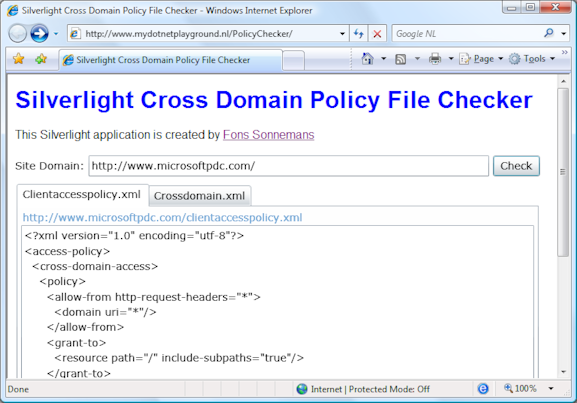Open the microsoftpdc clientaccesspolicy.xml link
The height and width of the screenshot is (403, 577).
162,218
